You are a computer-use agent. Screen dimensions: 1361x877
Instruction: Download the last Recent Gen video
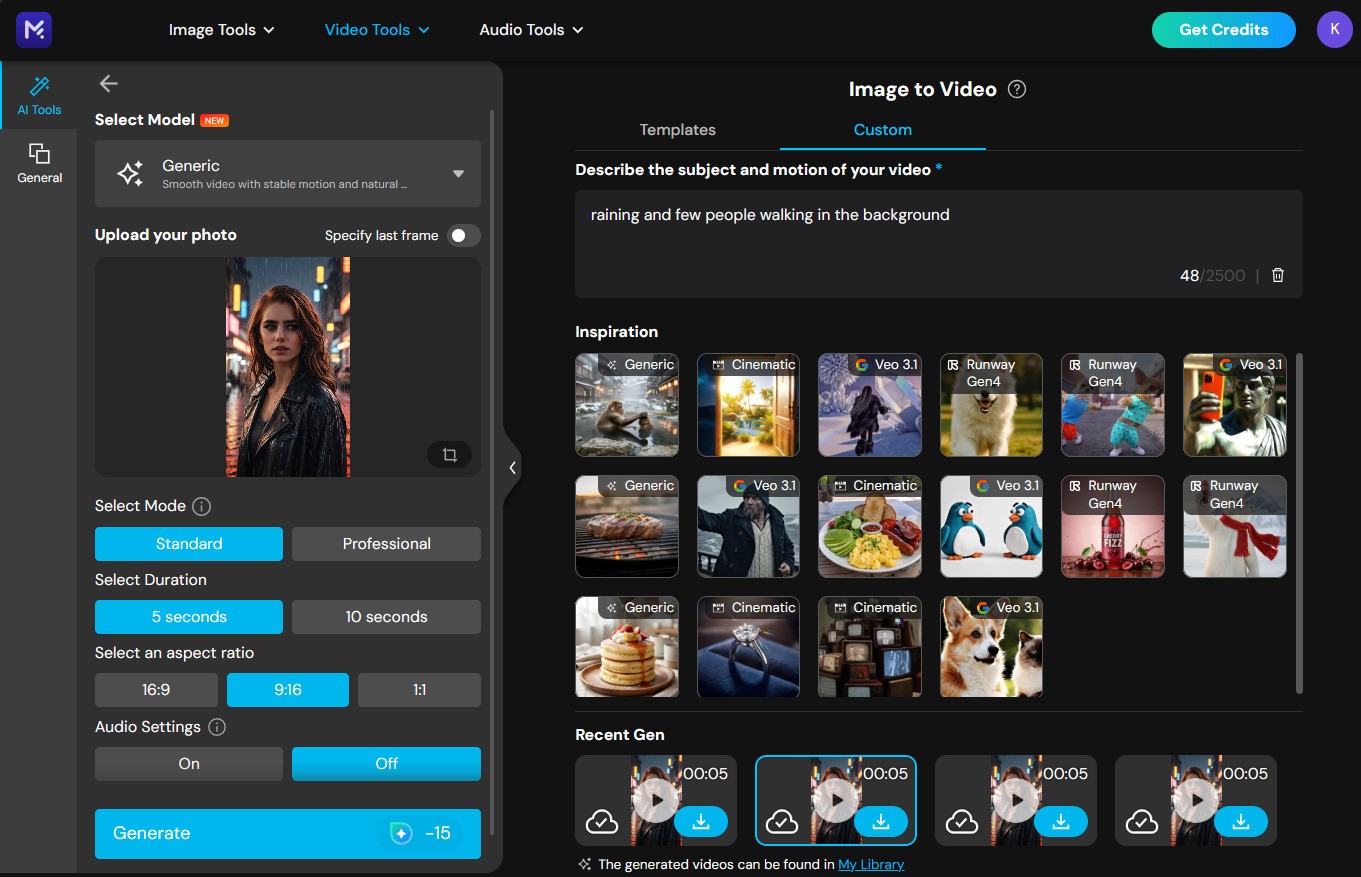1241,821
